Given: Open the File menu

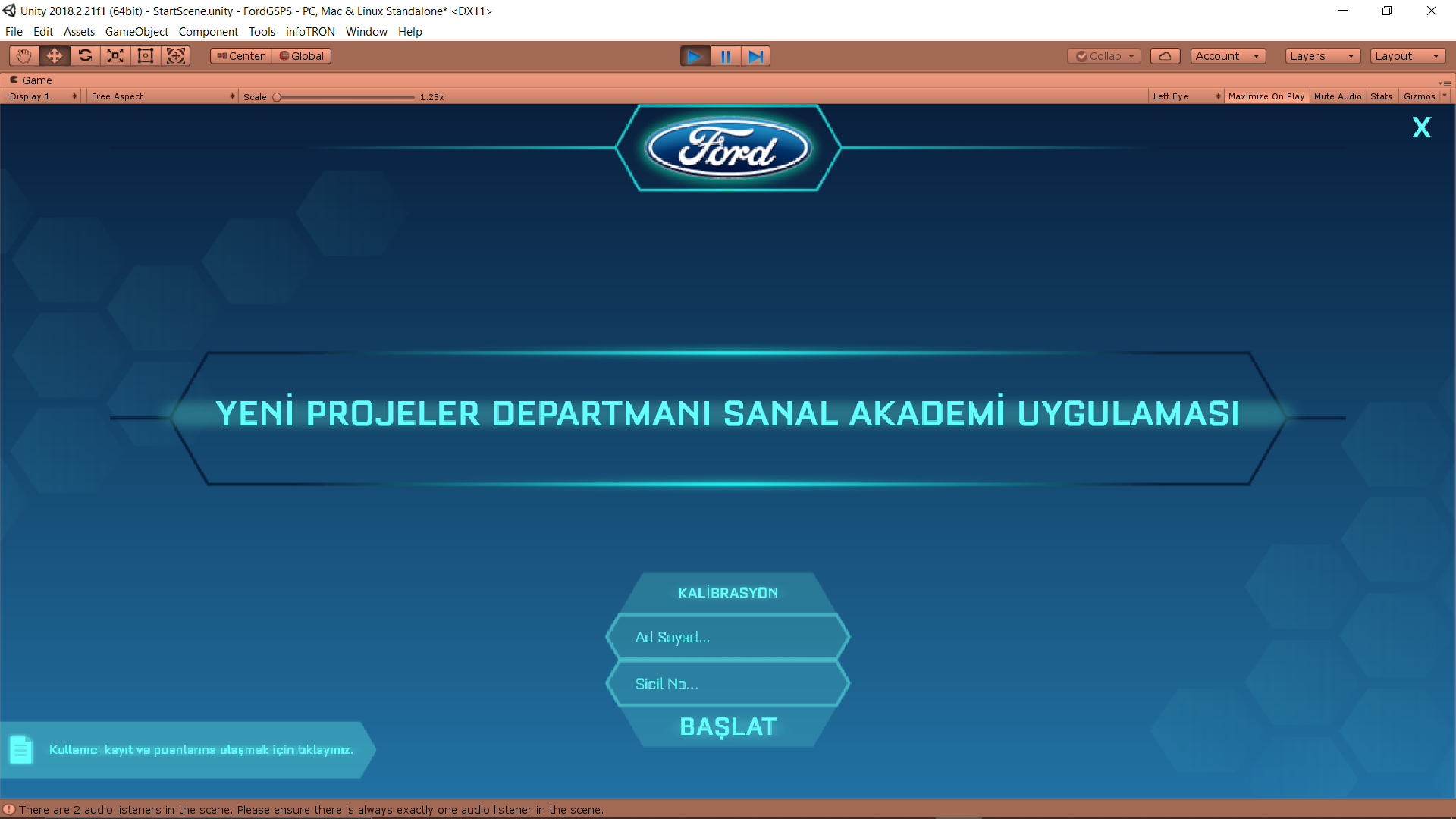Looking at the screenshot, I should click(x=14, y=32).
